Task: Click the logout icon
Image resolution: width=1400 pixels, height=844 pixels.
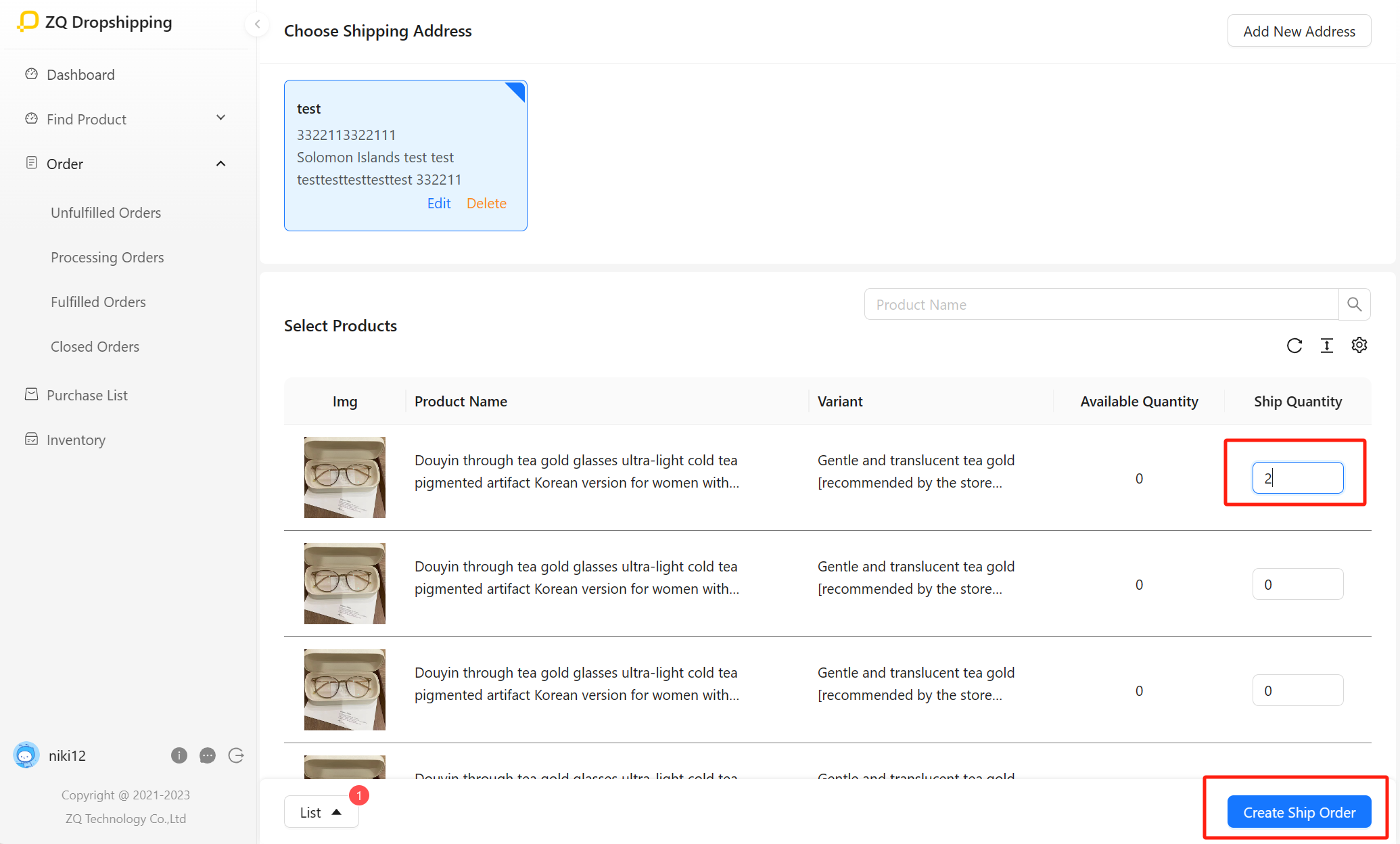Action: 236,755
